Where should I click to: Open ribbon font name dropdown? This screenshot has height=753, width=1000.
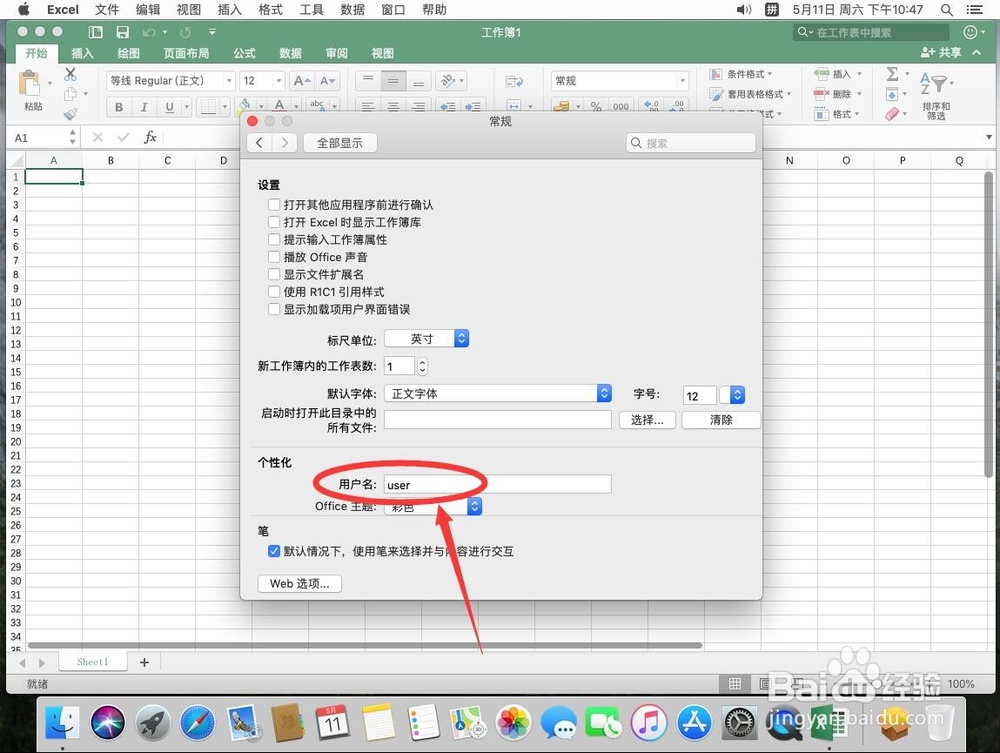(229, 81)
